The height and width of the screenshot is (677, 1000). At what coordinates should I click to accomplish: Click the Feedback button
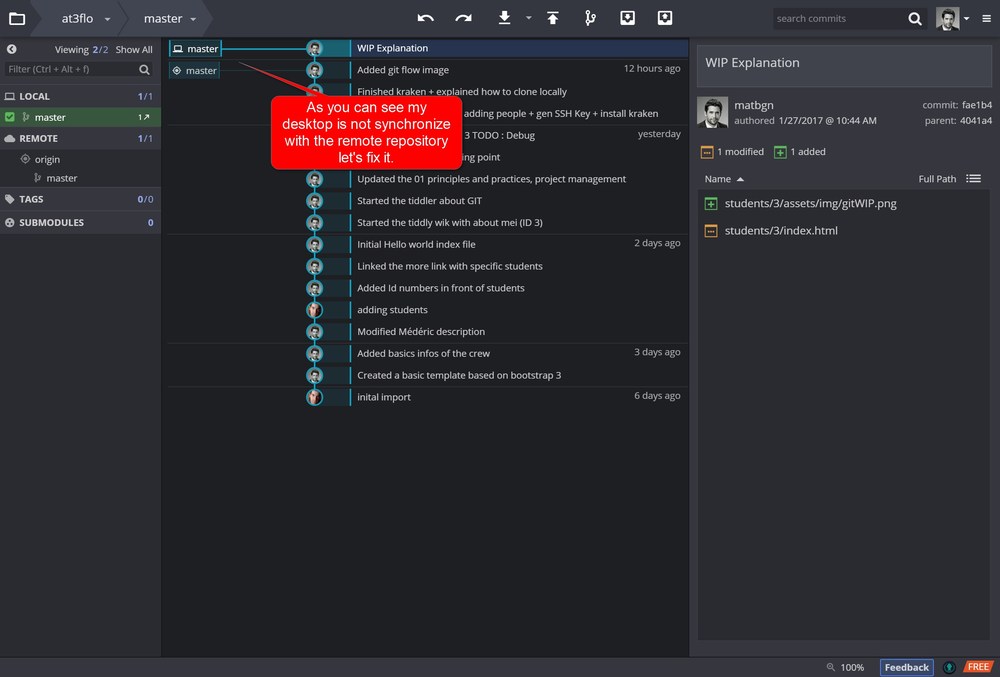tap(906, 667)
